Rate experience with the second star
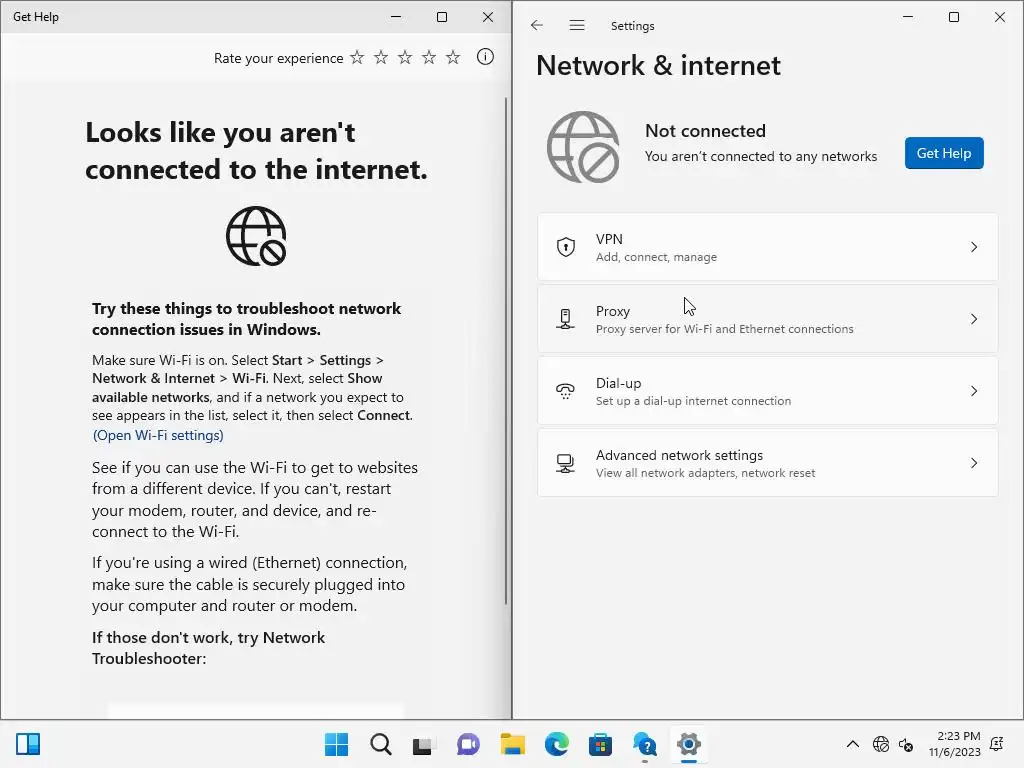 (x=381, y=57)
